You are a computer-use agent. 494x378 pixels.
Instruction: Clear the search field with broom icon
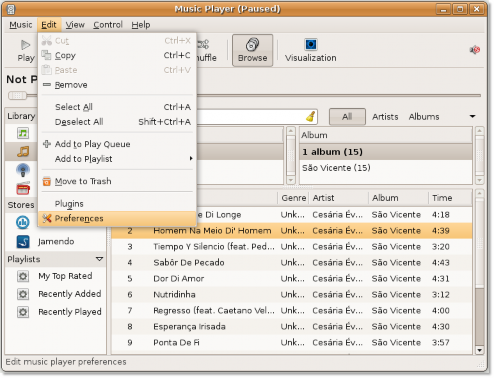(x=310, y=117)
